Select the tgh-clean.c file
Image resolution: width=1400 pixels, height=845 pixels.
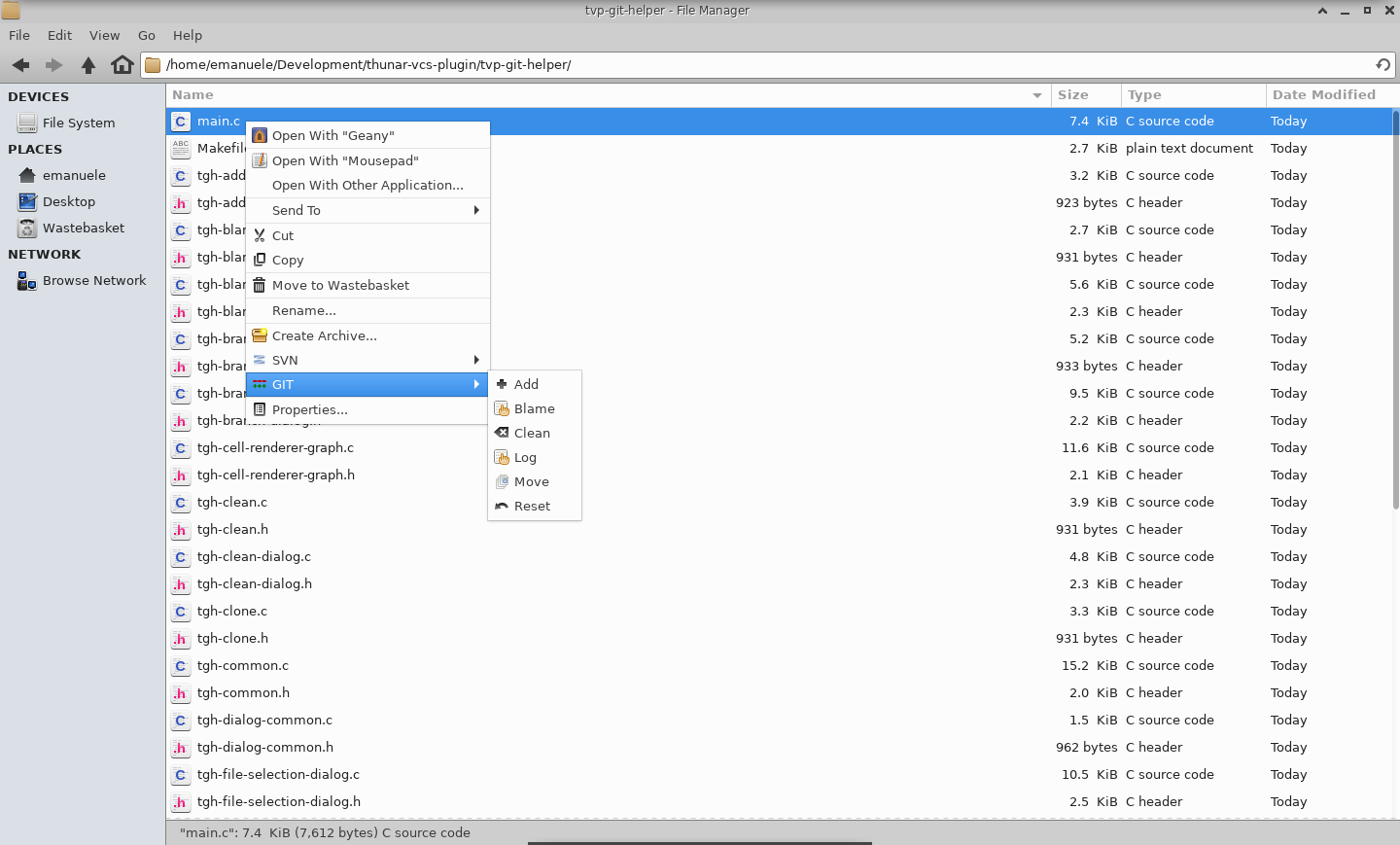231,502
